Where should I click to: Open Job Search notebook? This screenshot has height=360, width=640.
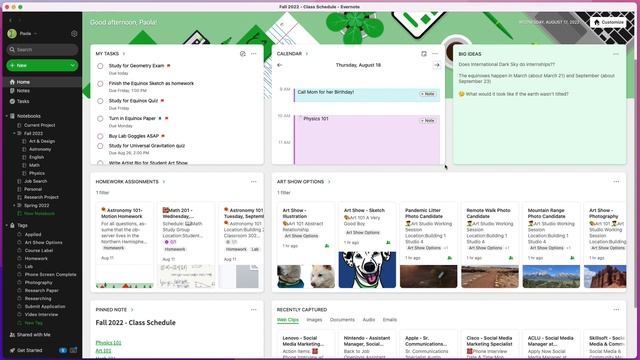click(x=36, y=181)
